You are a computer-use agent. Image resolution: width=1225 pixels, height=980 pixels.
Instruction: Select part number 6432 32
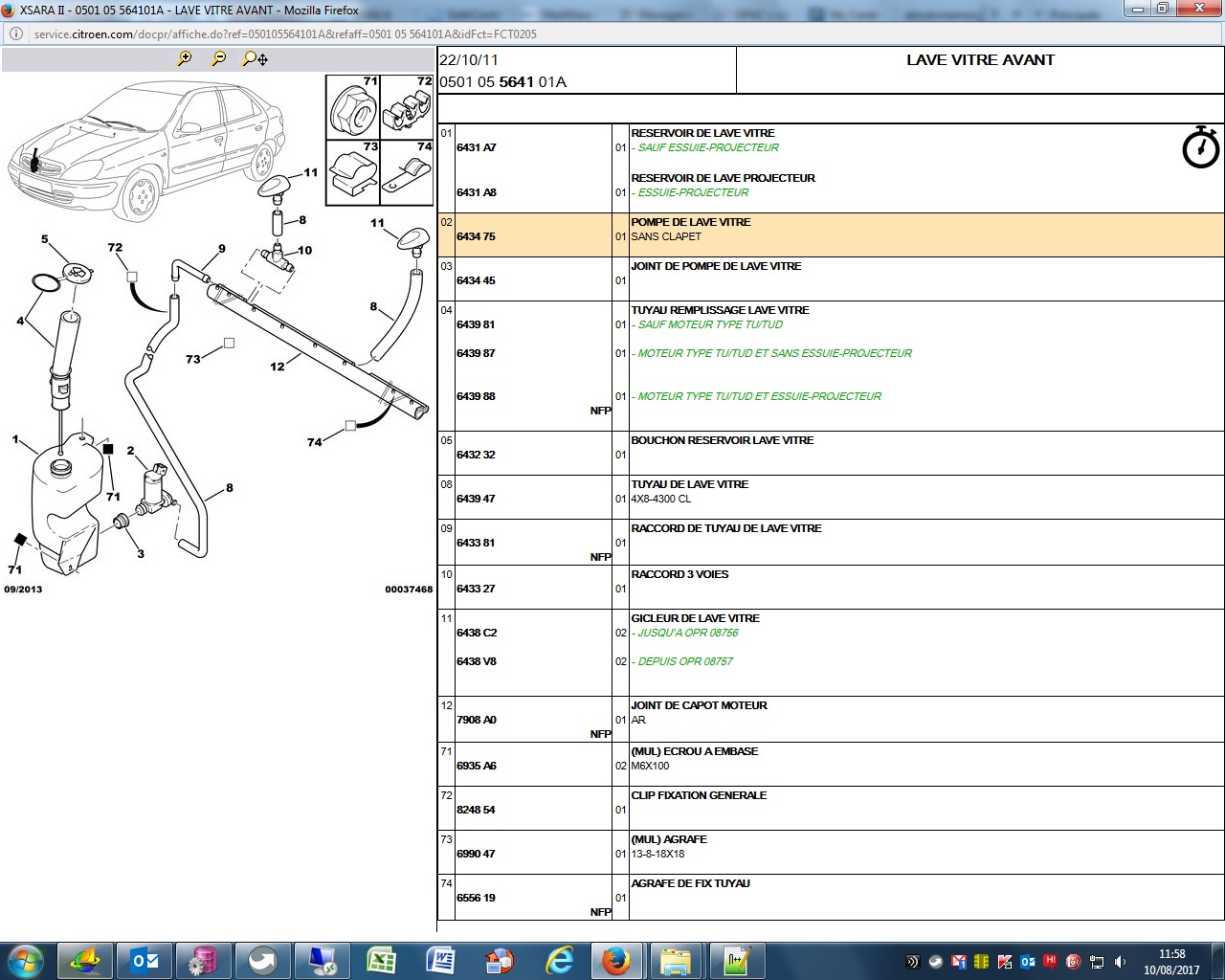coord(476,455)
